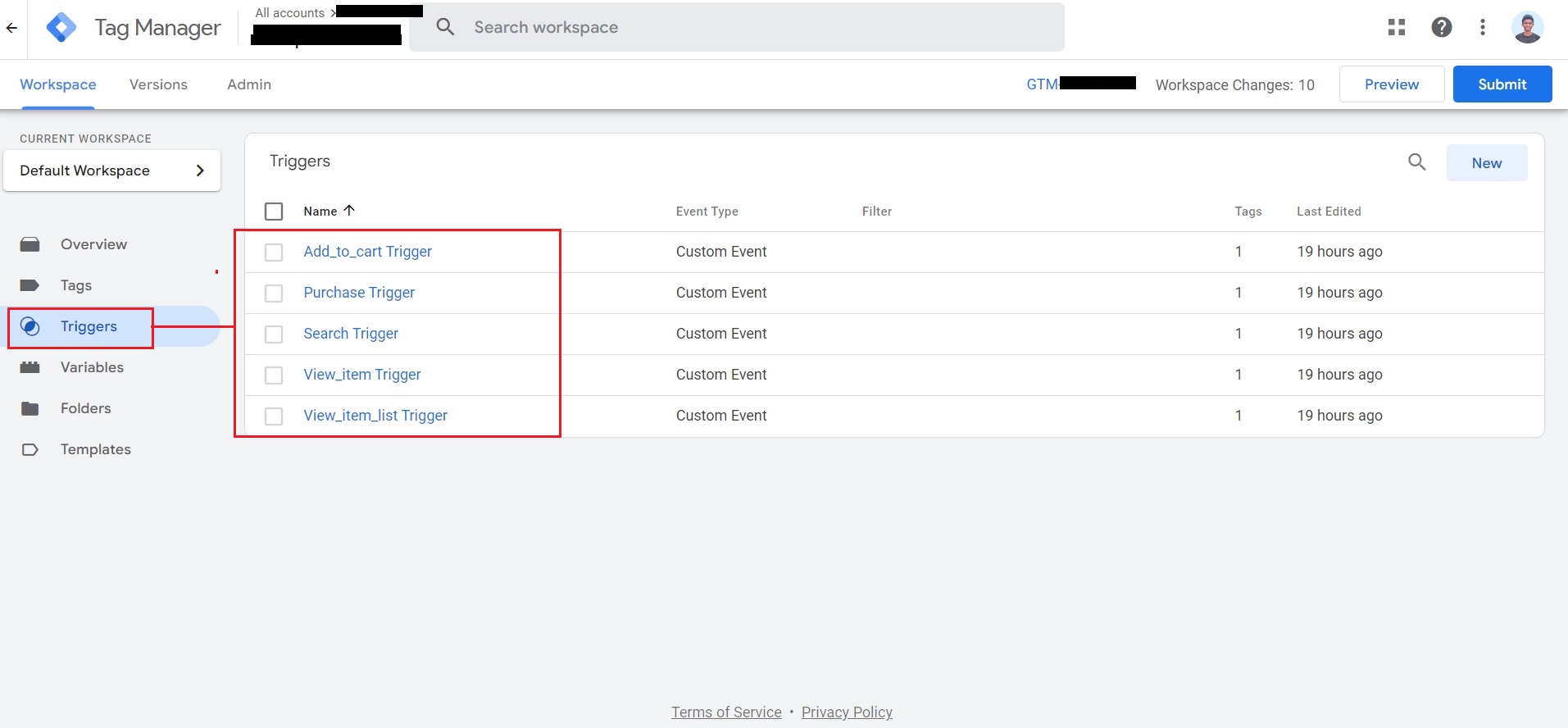Open the Add_to_cart Trigger link

pos(368,252)
